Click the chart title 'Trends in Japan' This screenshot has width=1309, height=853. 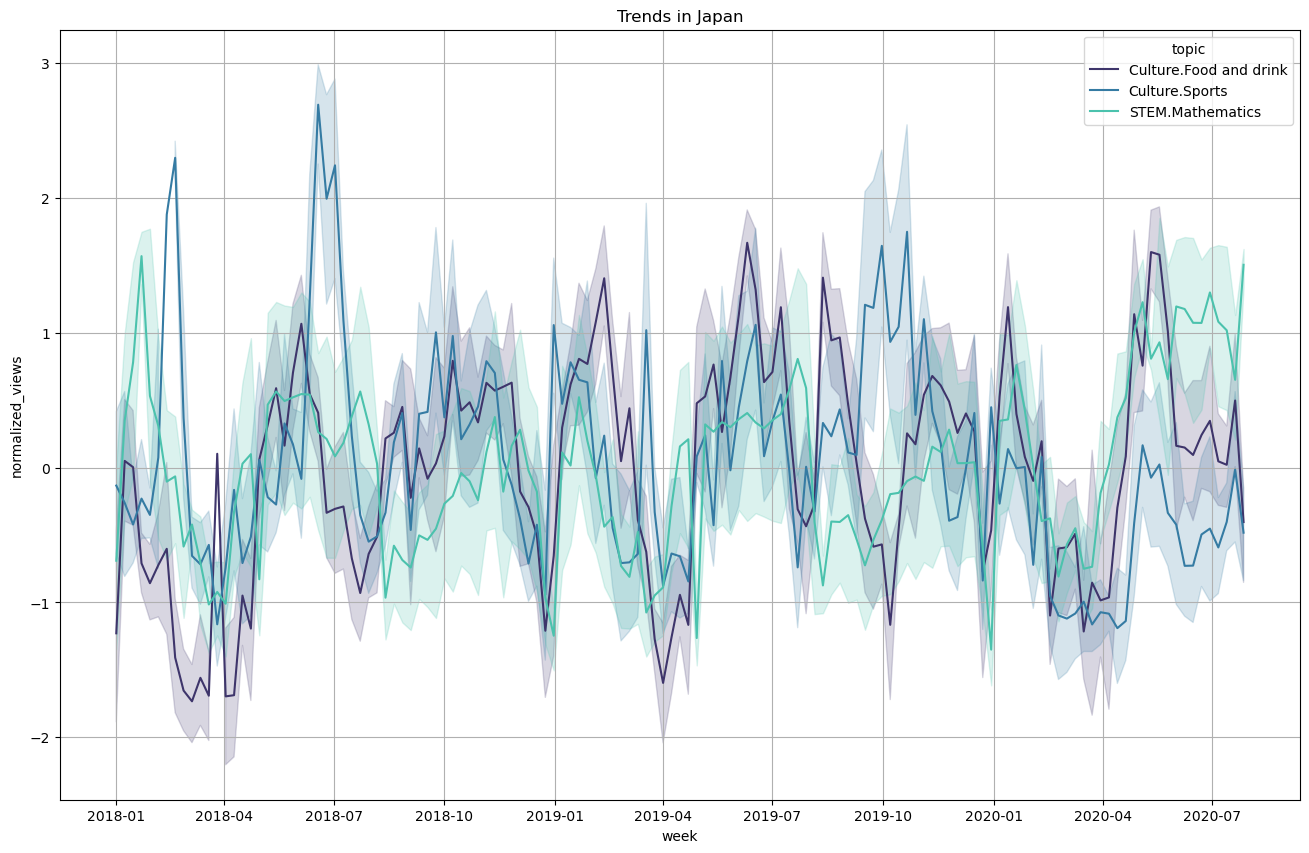[679, 16]
